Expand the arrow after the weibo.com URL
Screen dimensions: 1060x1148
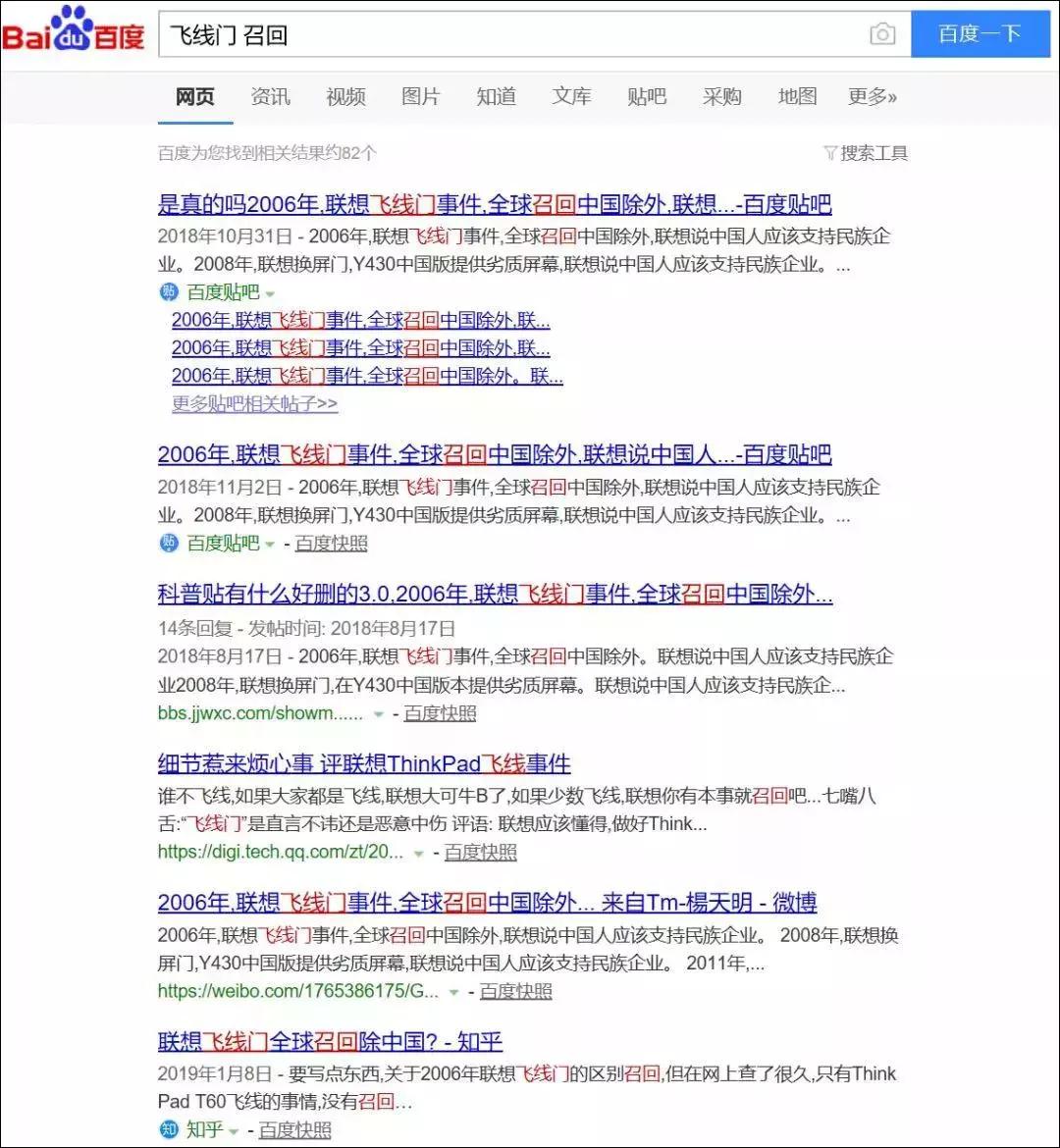(450, 991)
